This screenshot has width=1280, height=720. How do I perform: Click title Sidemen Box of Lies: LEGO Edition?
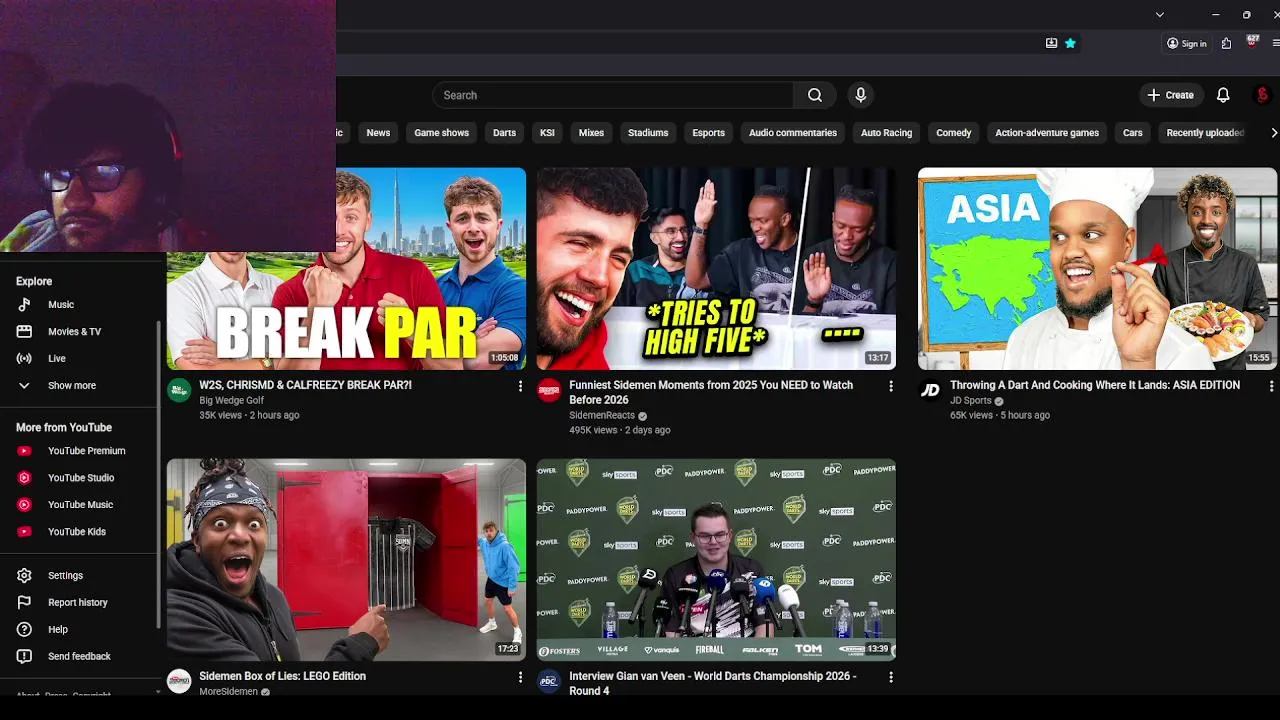(x=282, y=676)
